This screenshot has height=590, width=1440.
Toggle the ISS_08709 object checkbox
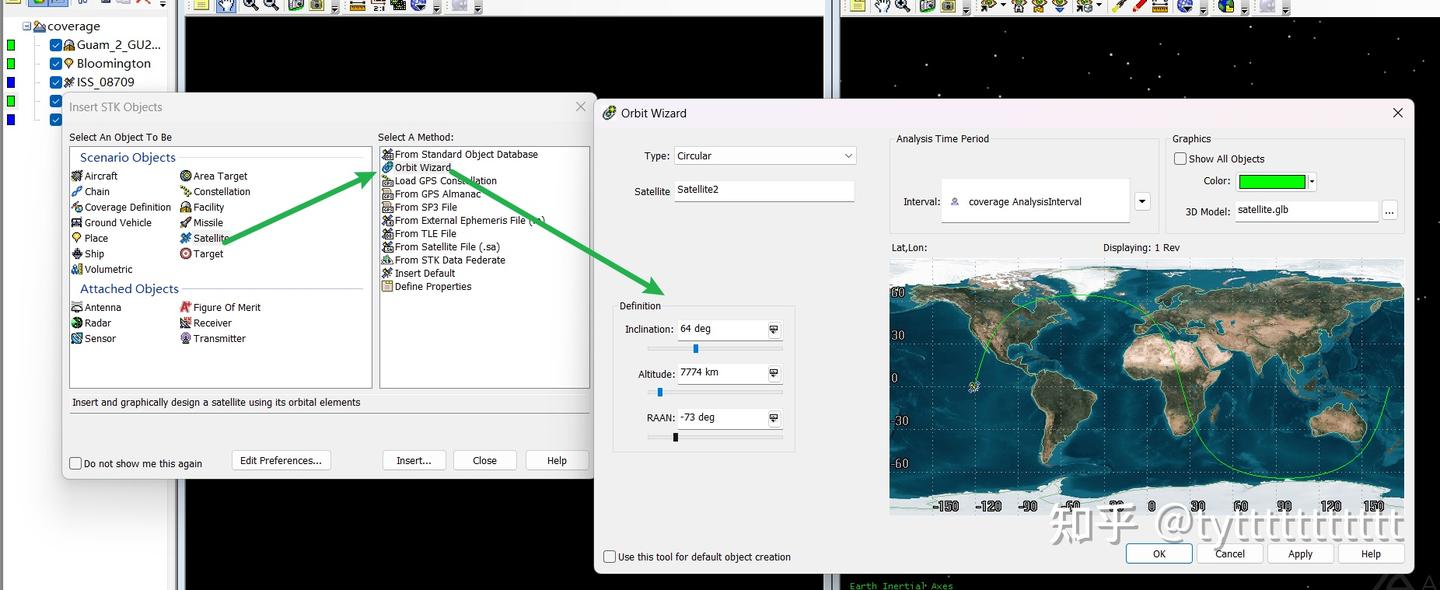pyautogui.click(x=56, y=83)
